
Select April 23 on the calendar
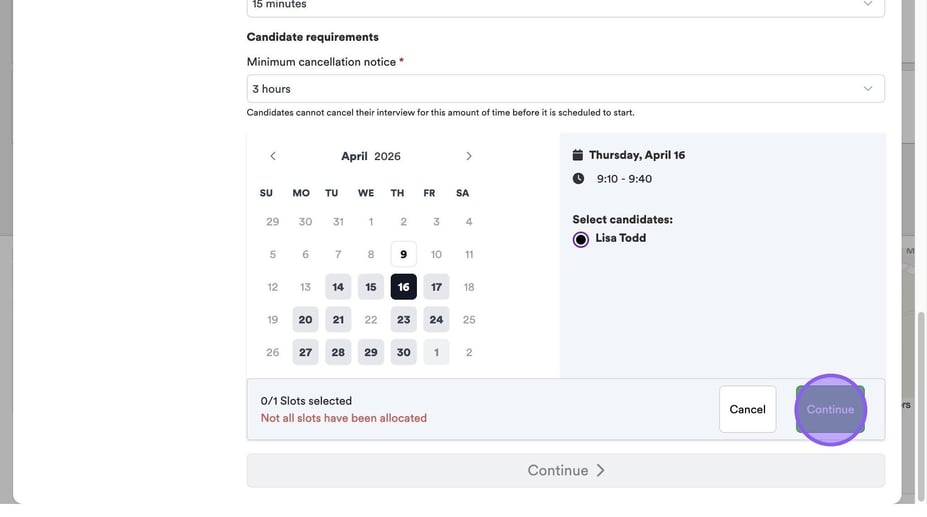click(403, 320)
